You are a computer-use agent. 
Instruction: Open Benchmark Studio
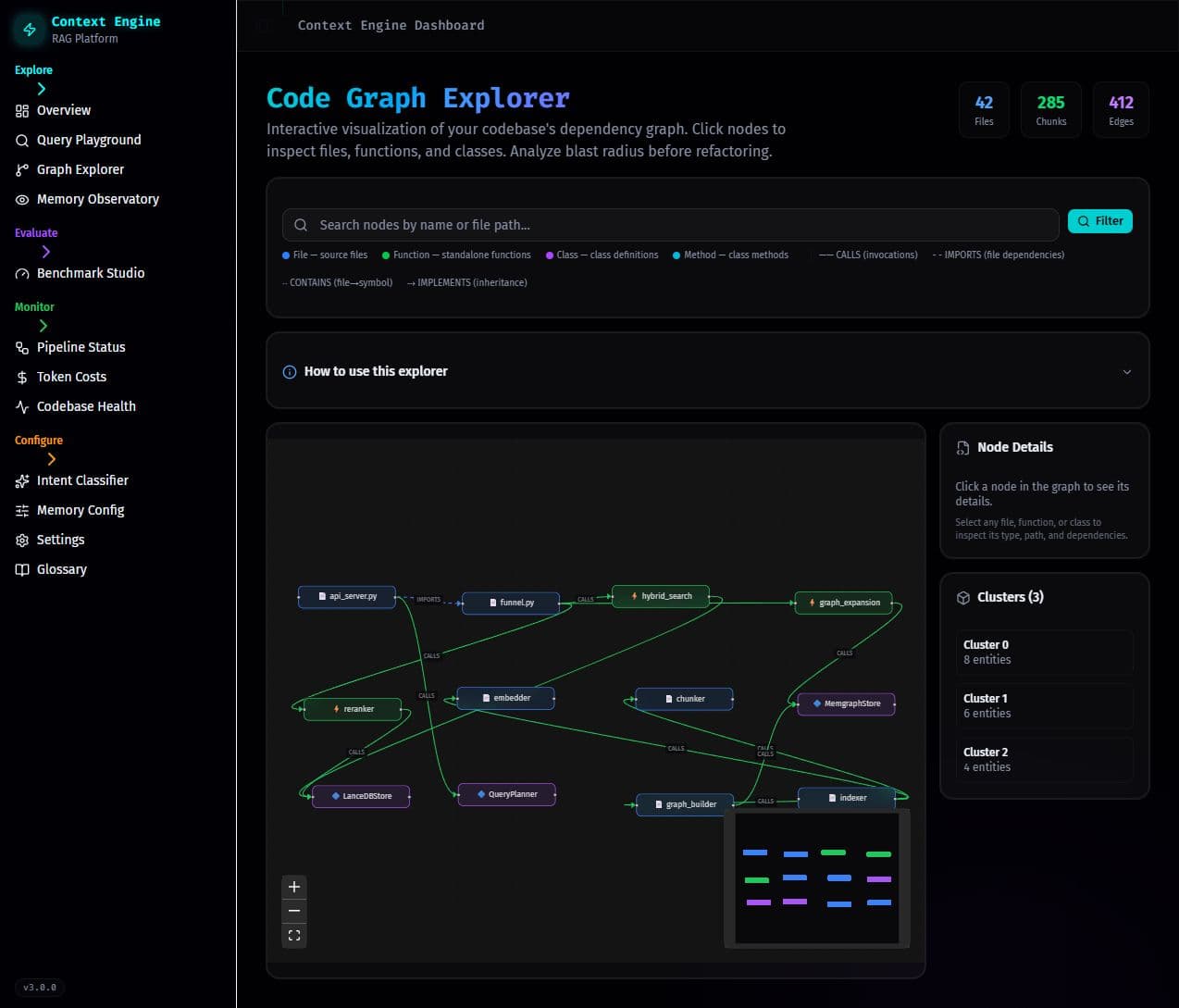tap(91, 273)
